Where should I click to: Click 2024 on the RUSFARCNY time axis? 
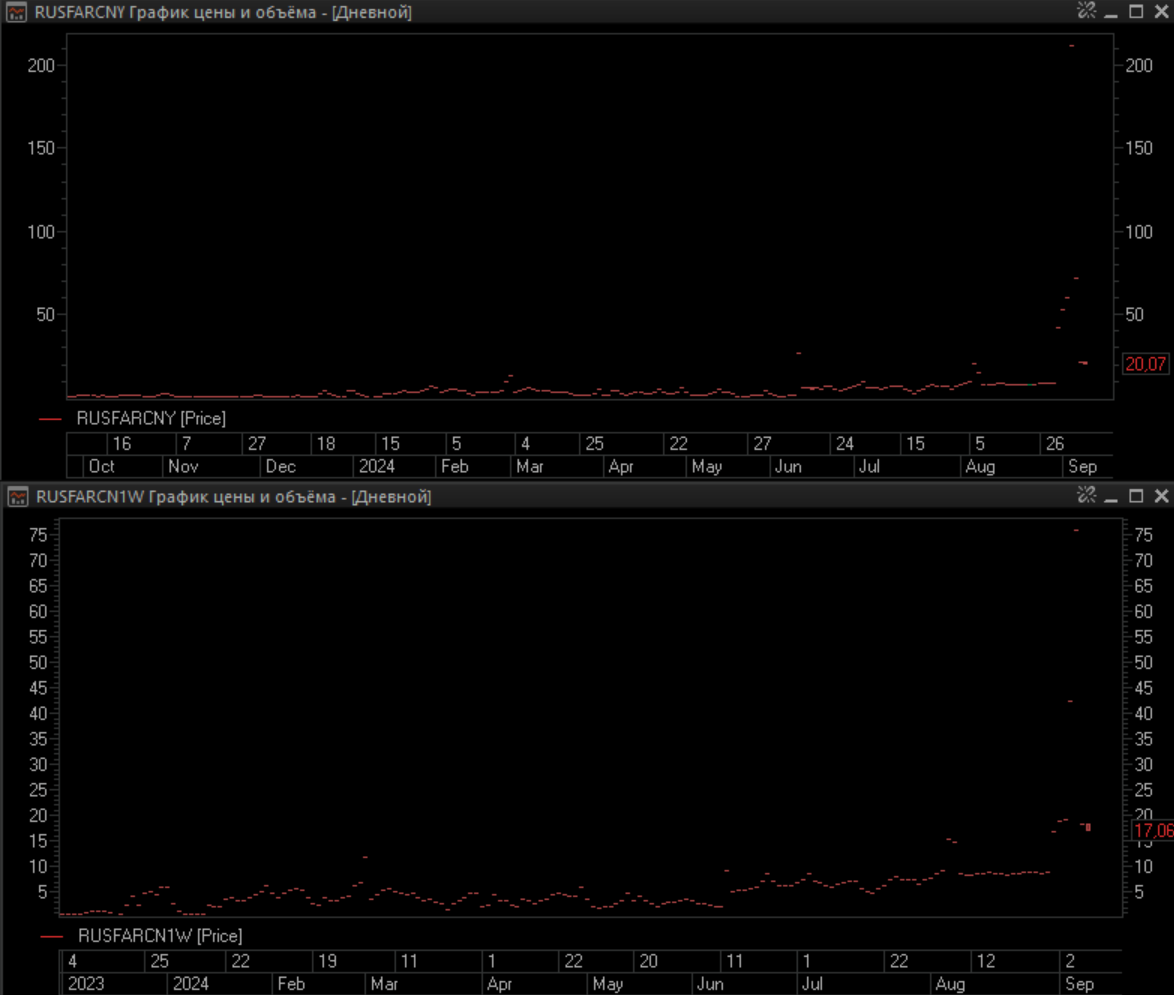point(377,466)
